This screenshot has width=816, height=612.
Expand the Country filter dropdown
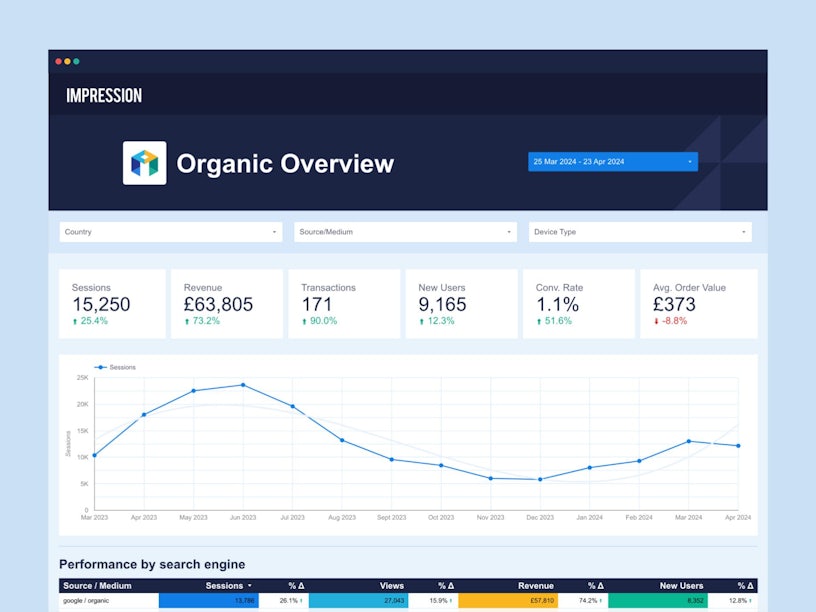170,232
